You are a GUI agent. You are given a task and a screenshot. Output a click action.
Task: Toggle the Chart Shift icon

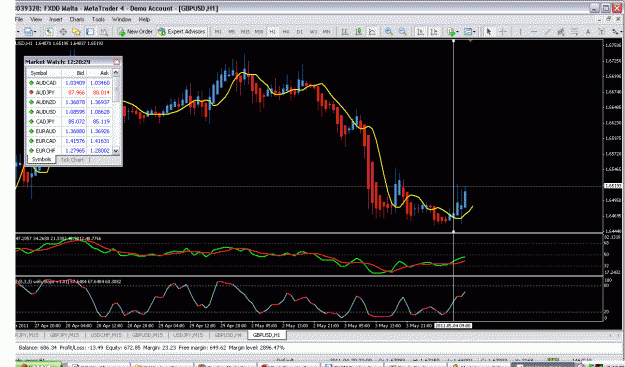point(434,31)
